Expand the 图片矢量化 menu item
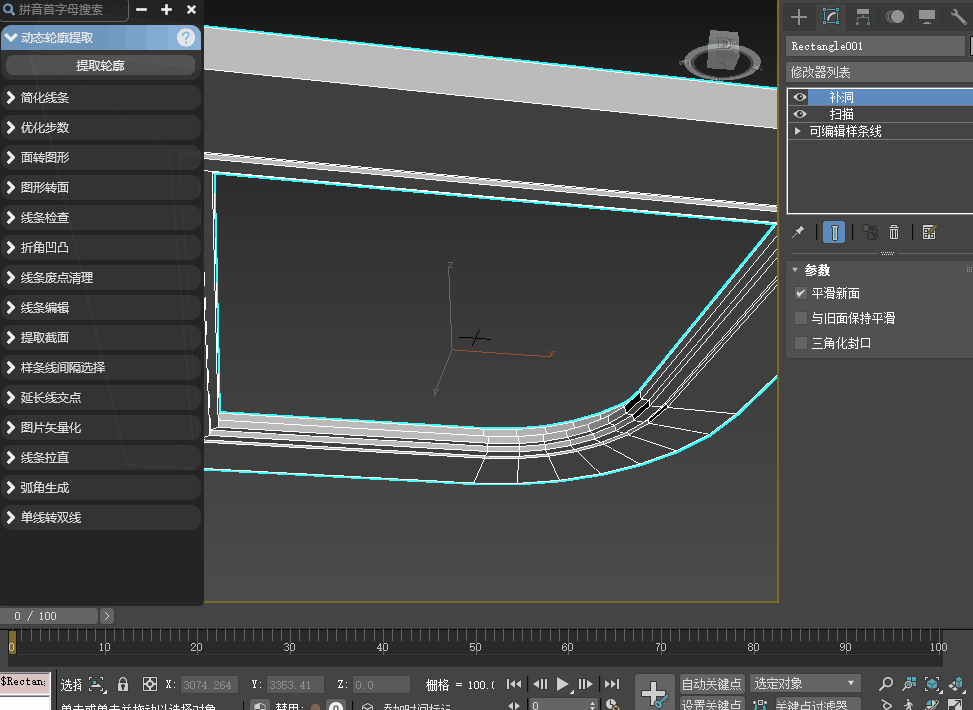 click(101, 427)
